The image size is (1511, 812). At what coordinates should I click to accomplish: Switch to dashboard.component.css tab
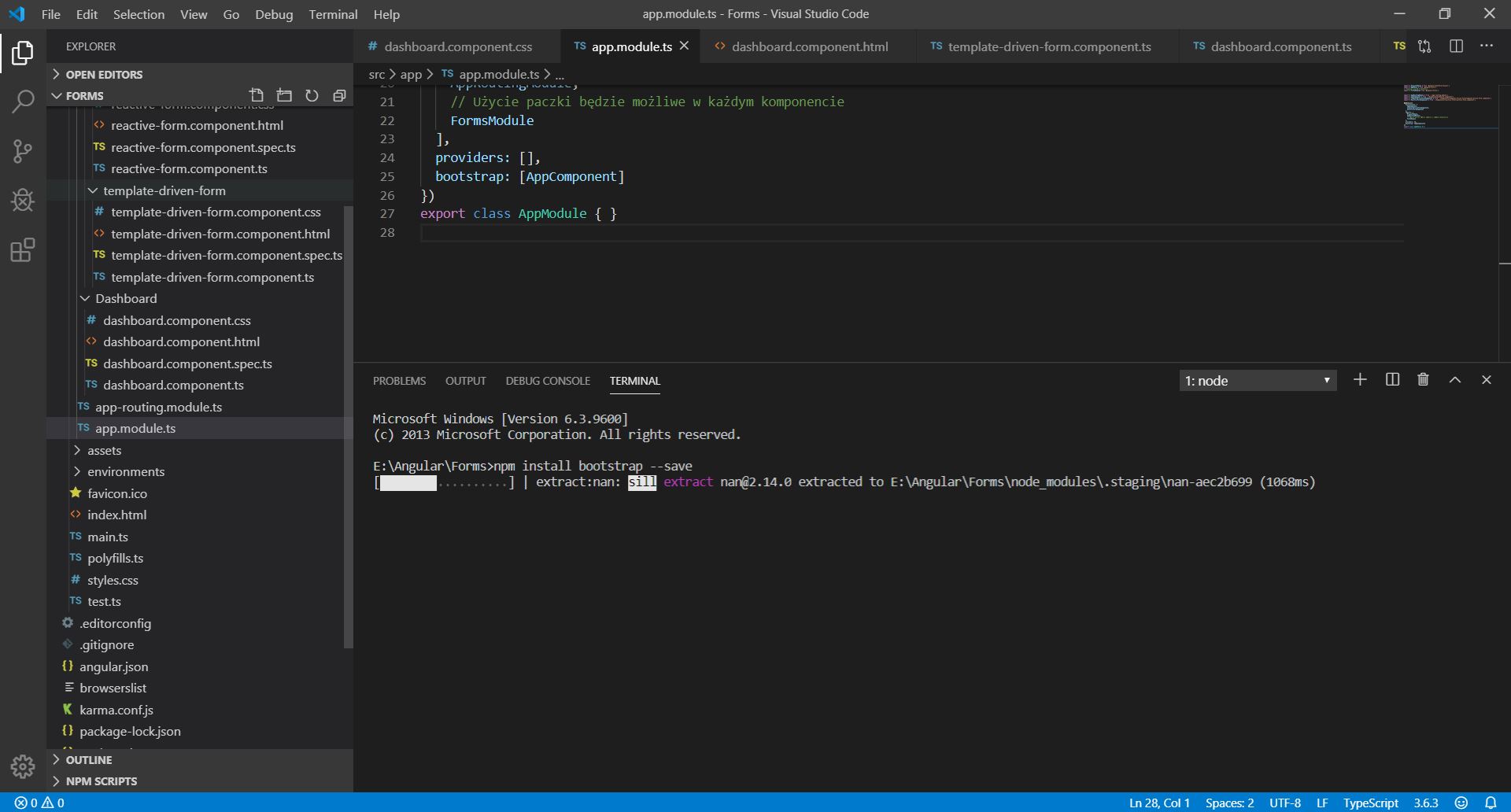coord(458,46)
